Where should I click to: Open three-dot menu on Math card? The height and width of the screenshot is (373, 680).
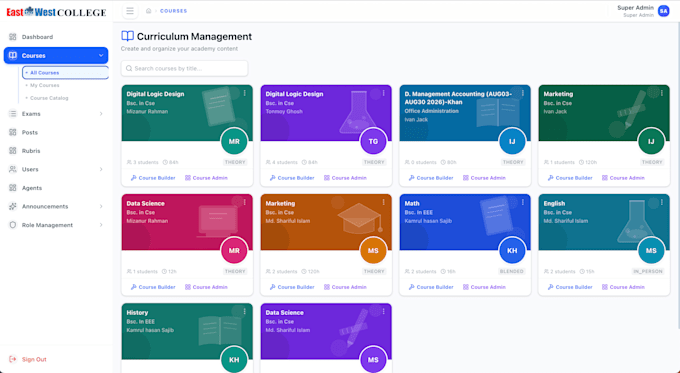pos(523,202)
